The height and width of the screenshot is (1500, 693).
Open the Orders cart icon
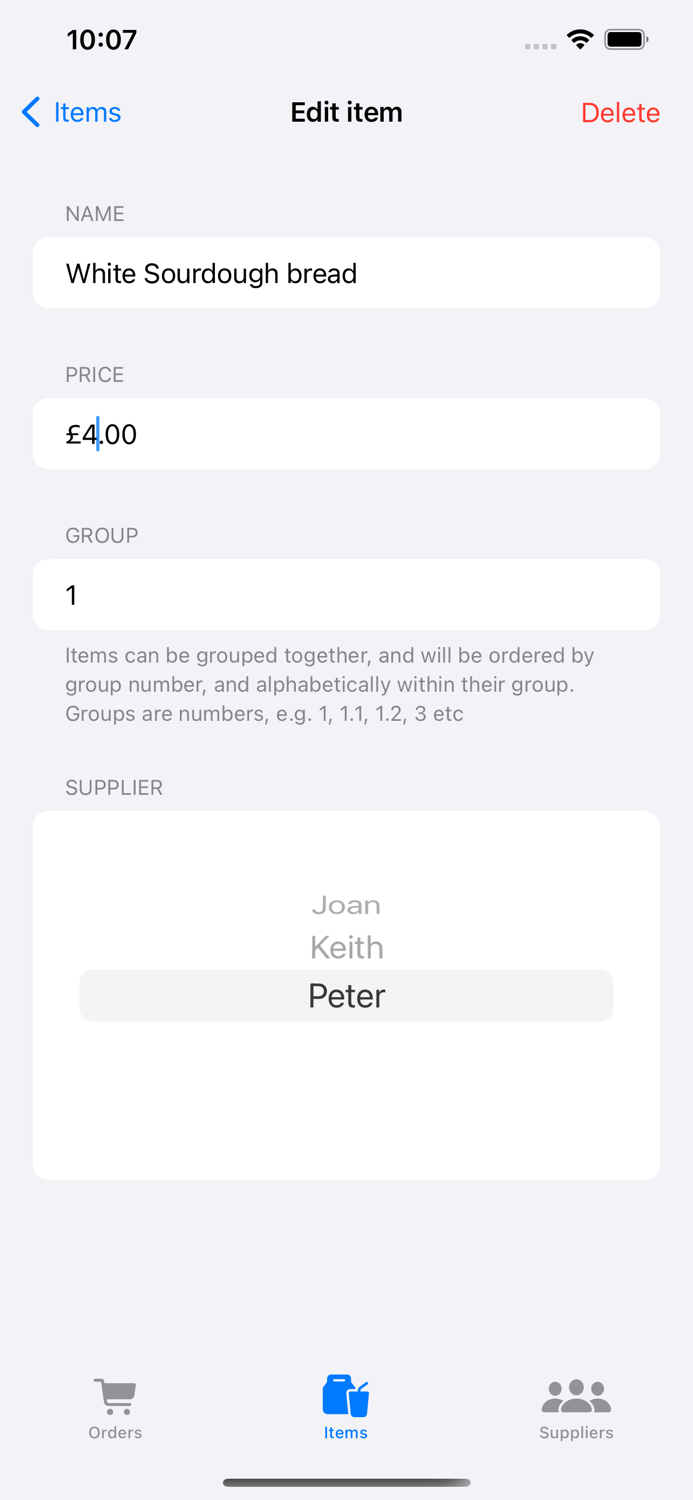point(115,1393)
